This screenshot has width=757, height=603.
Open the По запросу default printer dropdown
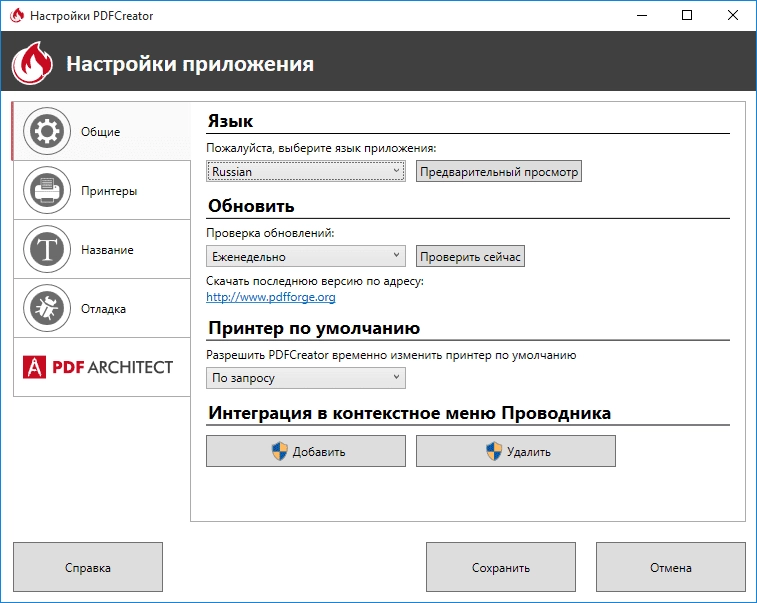(x=306, y=378)
